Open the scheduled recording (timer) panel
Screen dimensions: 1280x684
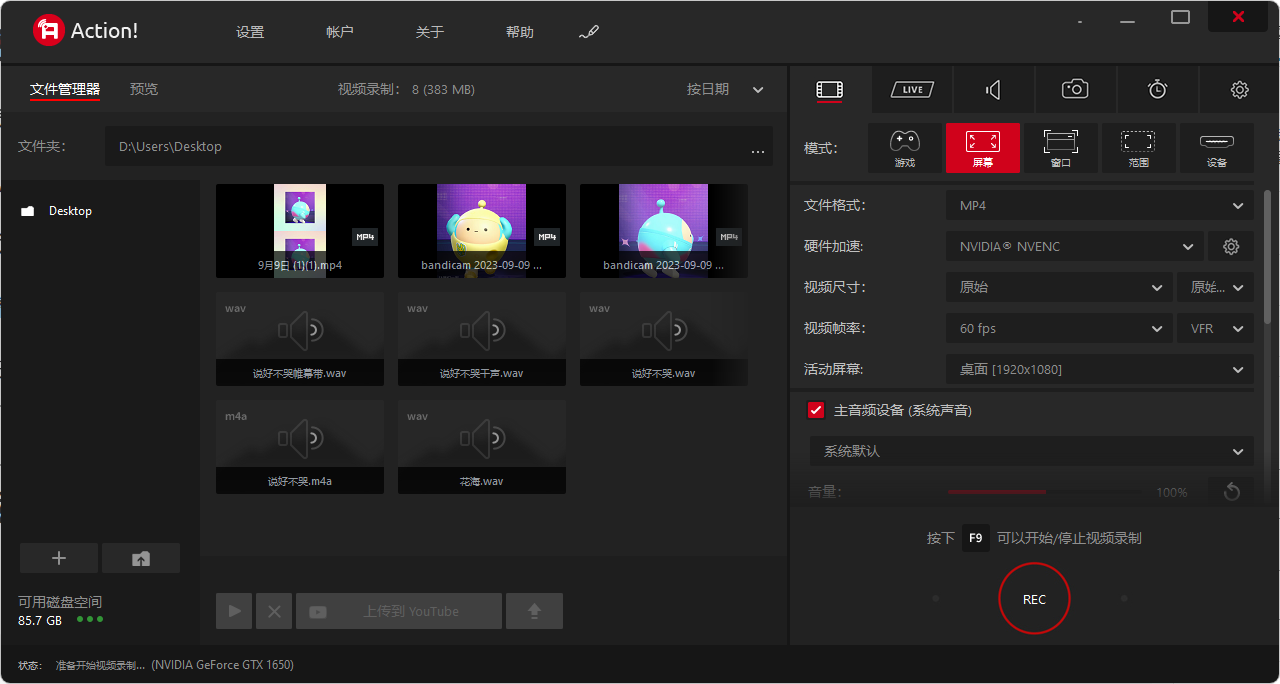click(x=1157, y=89)
